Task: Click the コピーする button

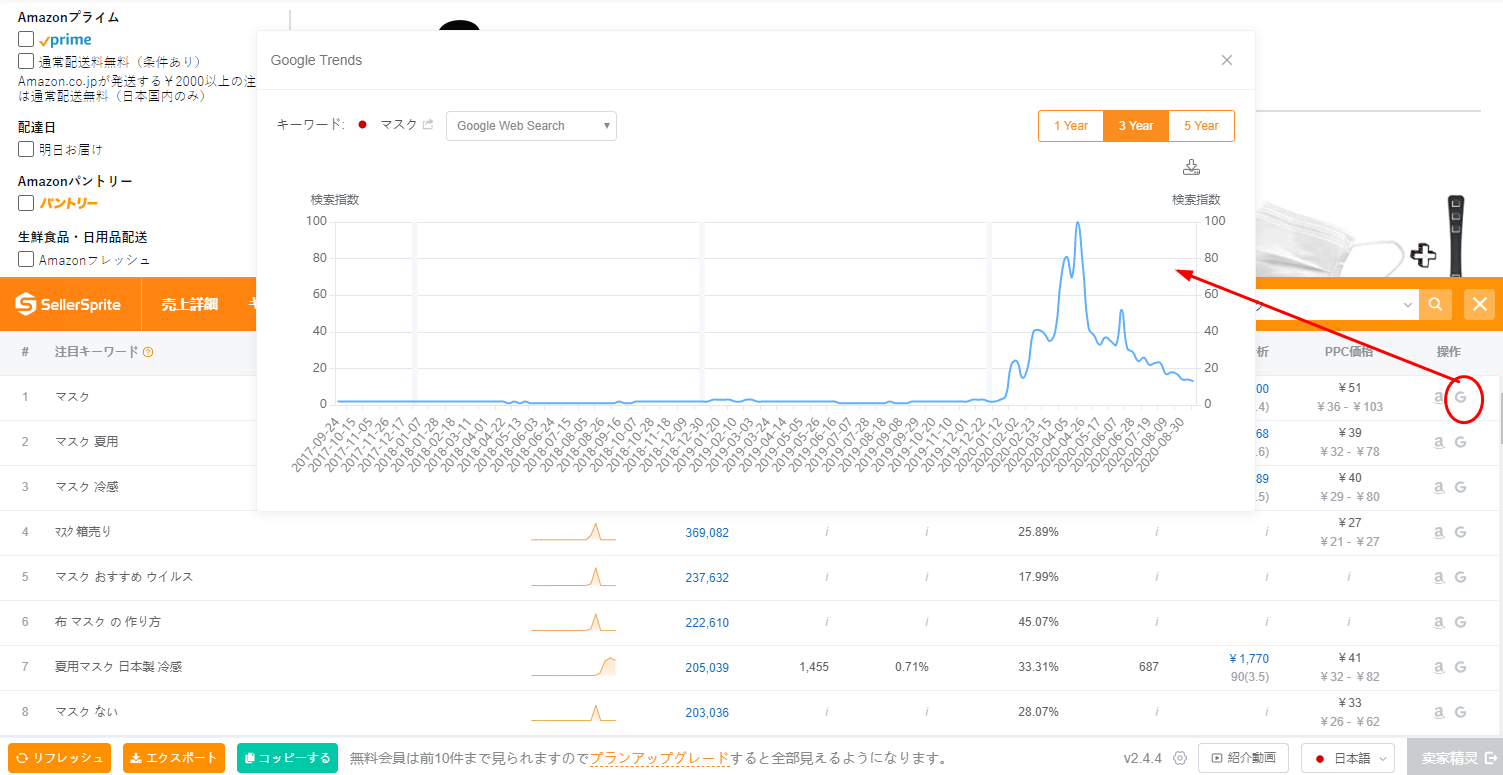Action: (x=287, y=758)
